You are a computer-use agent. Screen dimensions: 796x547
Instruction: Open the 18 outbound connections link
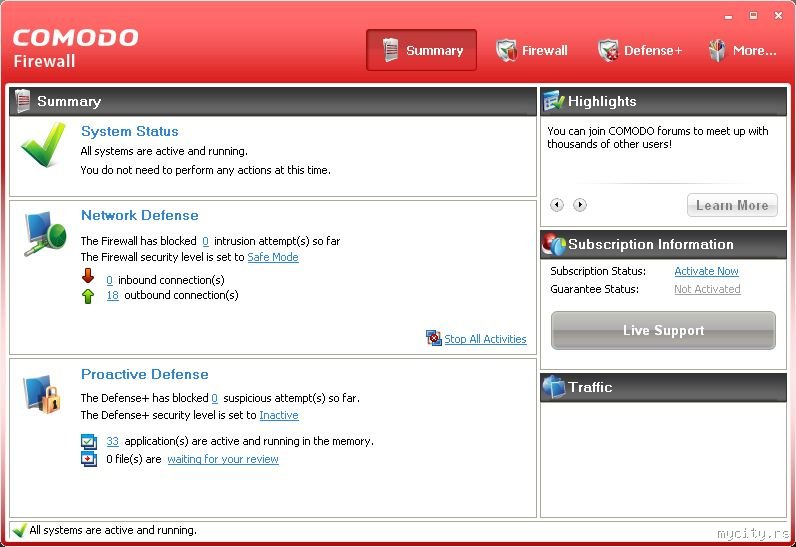(x=112, y=295)
